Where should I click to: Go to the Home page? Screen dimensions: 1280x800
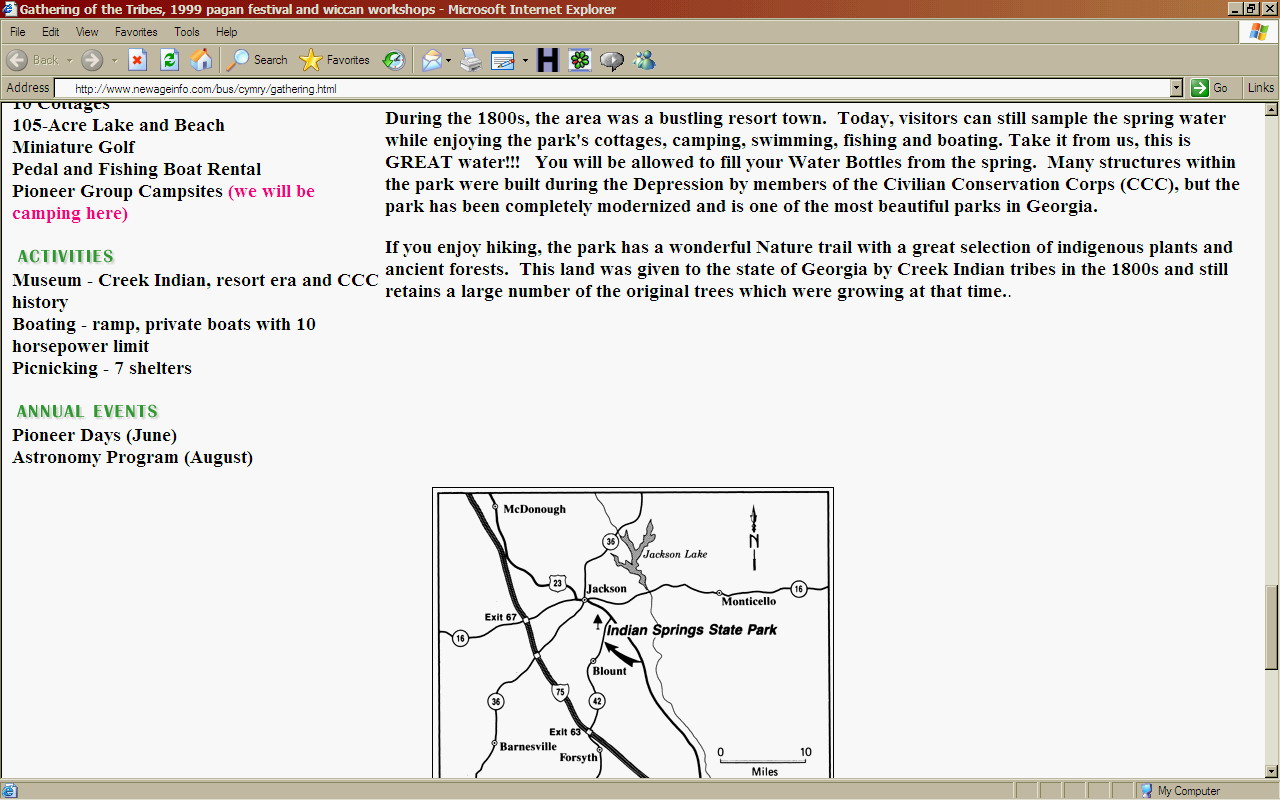click(x=201, y=60)
